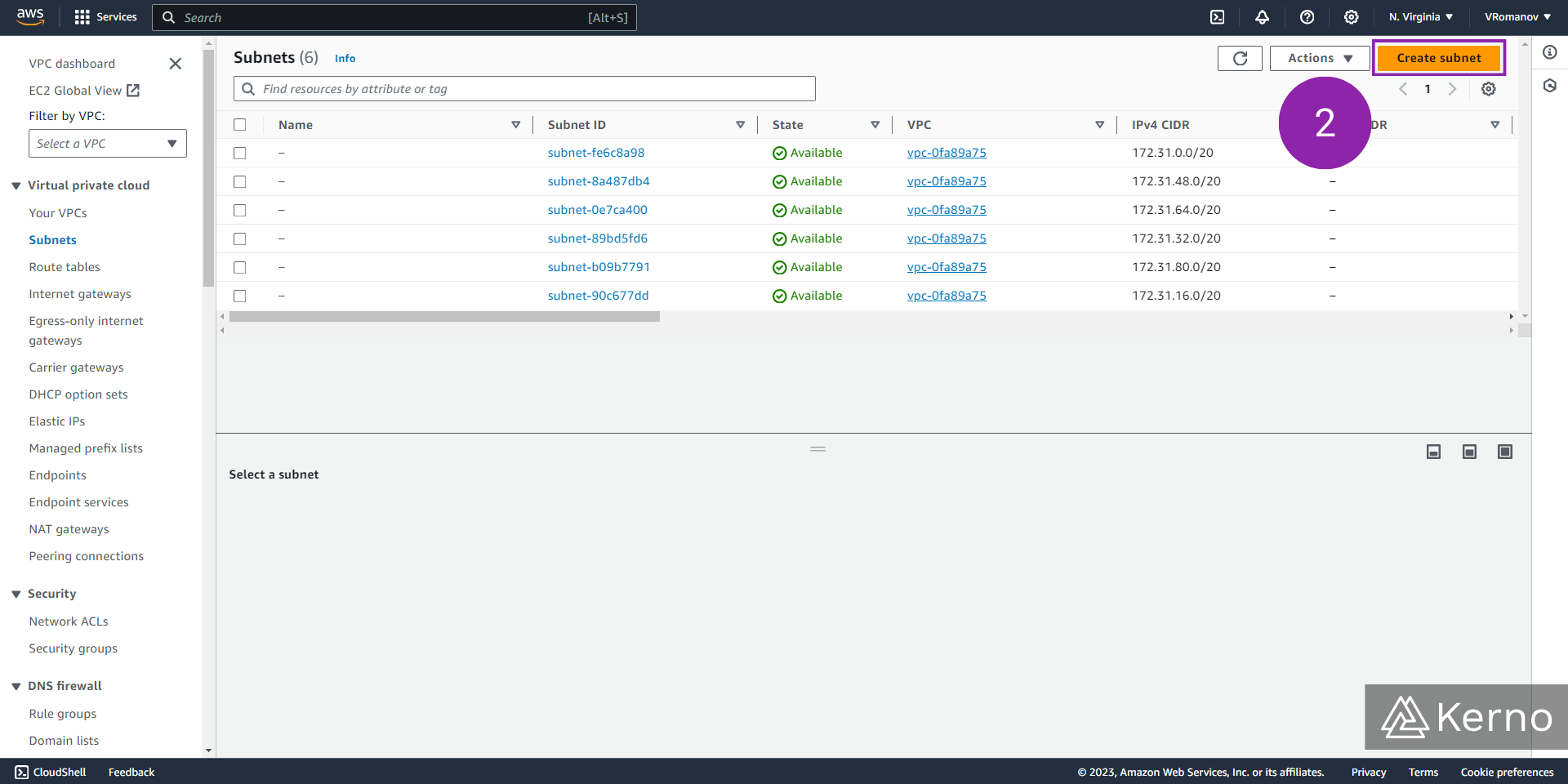This screenshot has height=784, width=1568.
Task: Open the N. Virginia region menu
Action: (x=1419, y=16)
